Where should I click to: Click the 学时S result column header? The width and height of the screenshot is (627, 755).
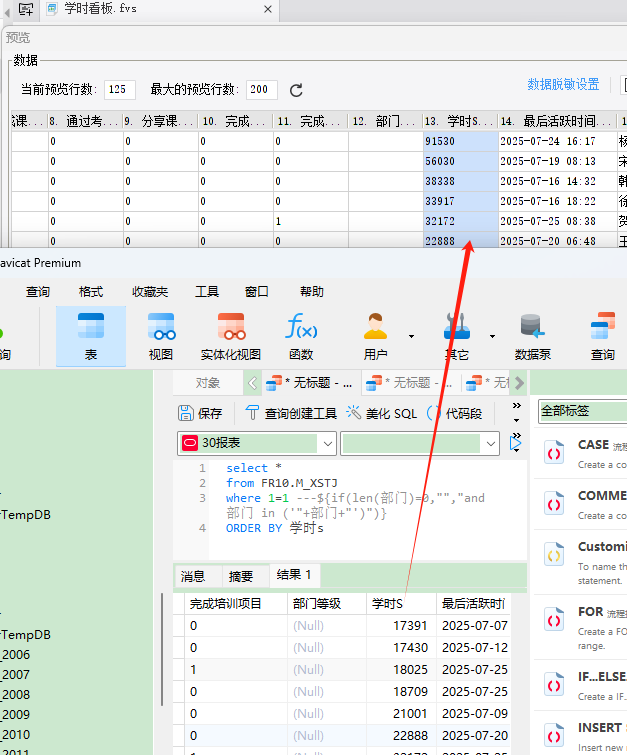point(401,604)
